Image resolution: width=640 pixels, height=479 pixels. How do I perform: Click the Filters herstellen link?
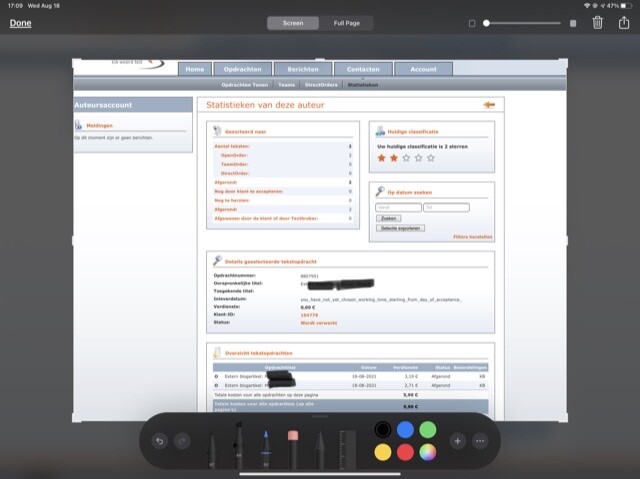[473, 237]
